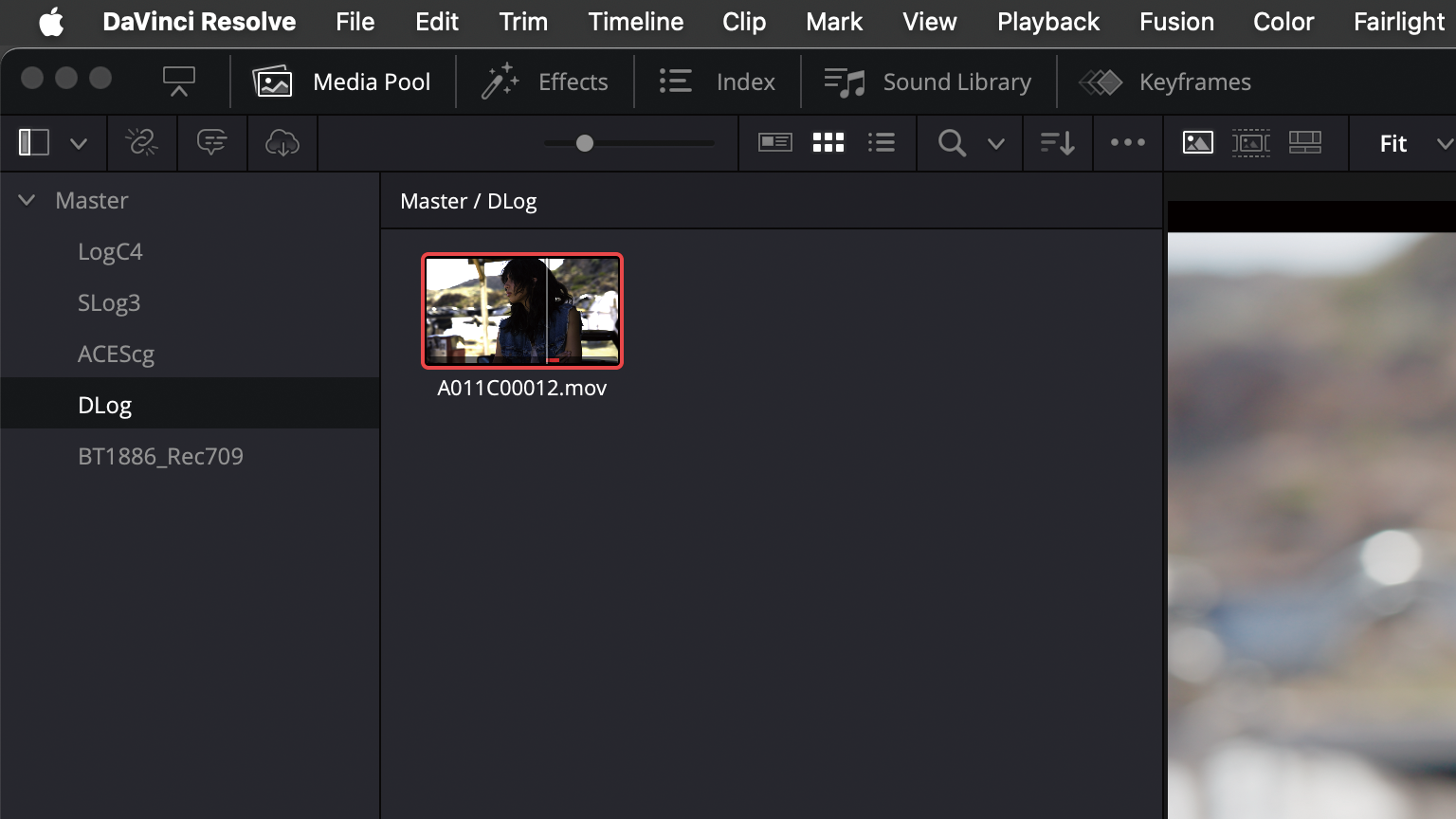
Task: Toggle the Effects panel
Action: click(x=544, y=82)
